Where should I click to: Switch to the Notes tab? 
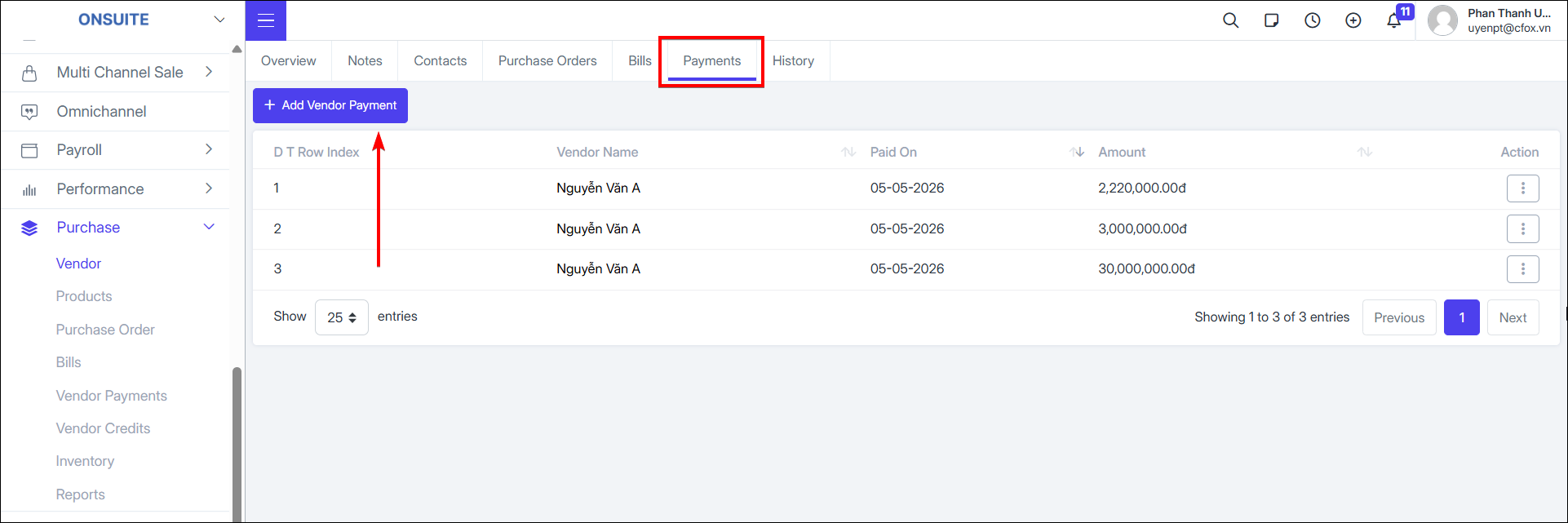click(365, 61)
